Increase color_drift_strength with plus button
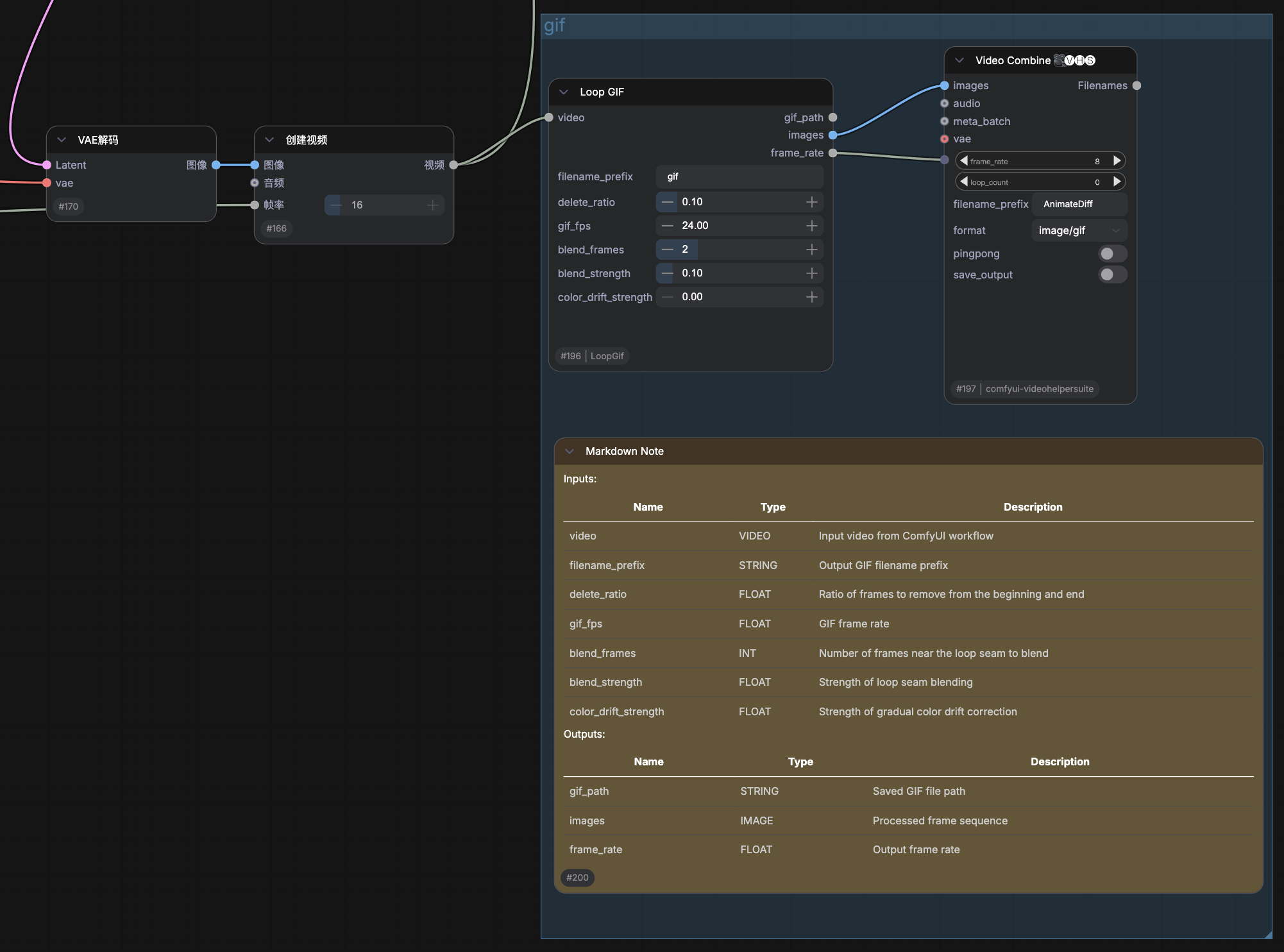This screenshot has height=952, width=1284. pyautogui.click(x=812, y=297)
